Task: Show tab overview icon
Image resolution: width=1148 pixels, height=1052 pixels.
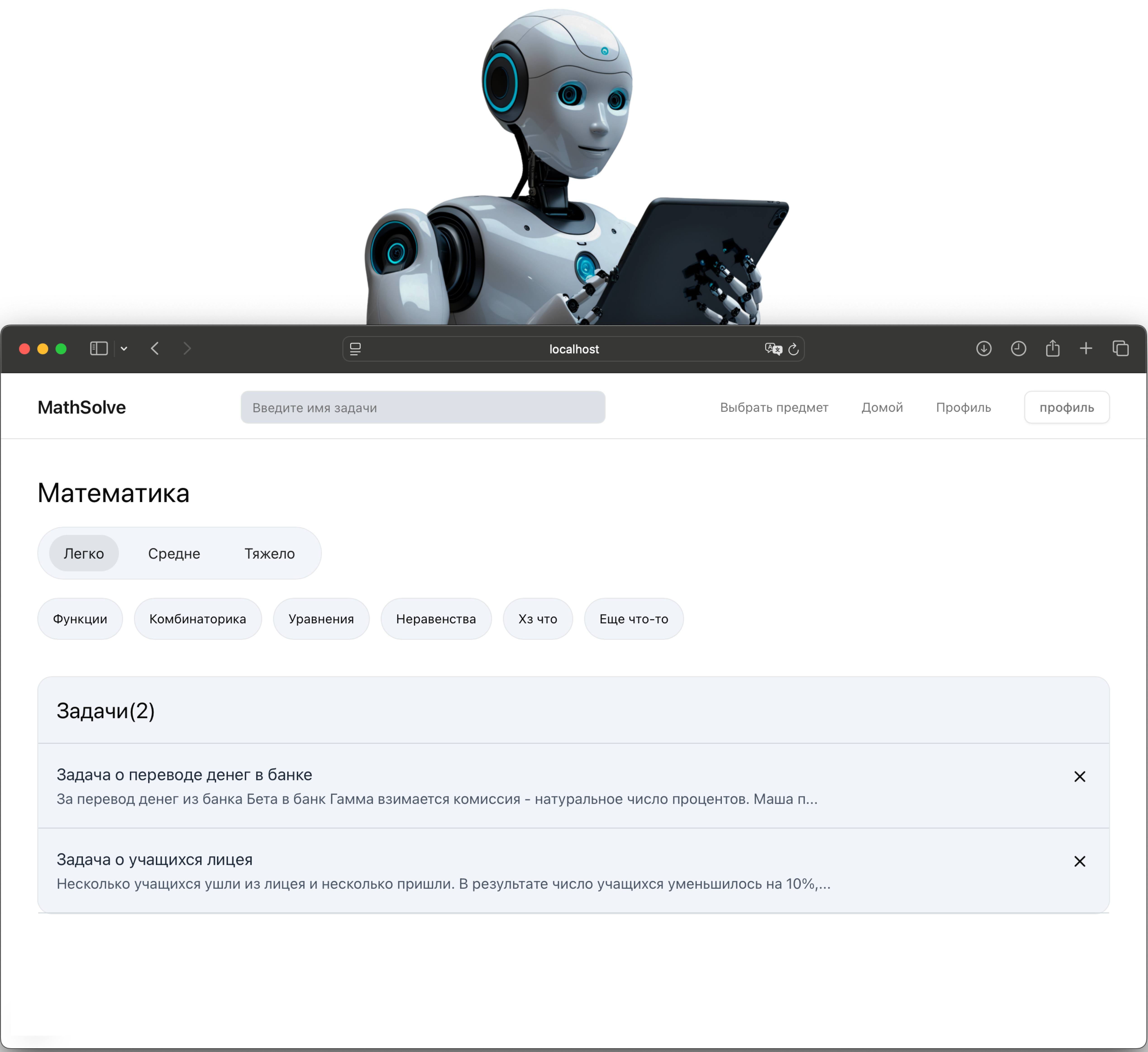Action: click(x=1120, y=348)
